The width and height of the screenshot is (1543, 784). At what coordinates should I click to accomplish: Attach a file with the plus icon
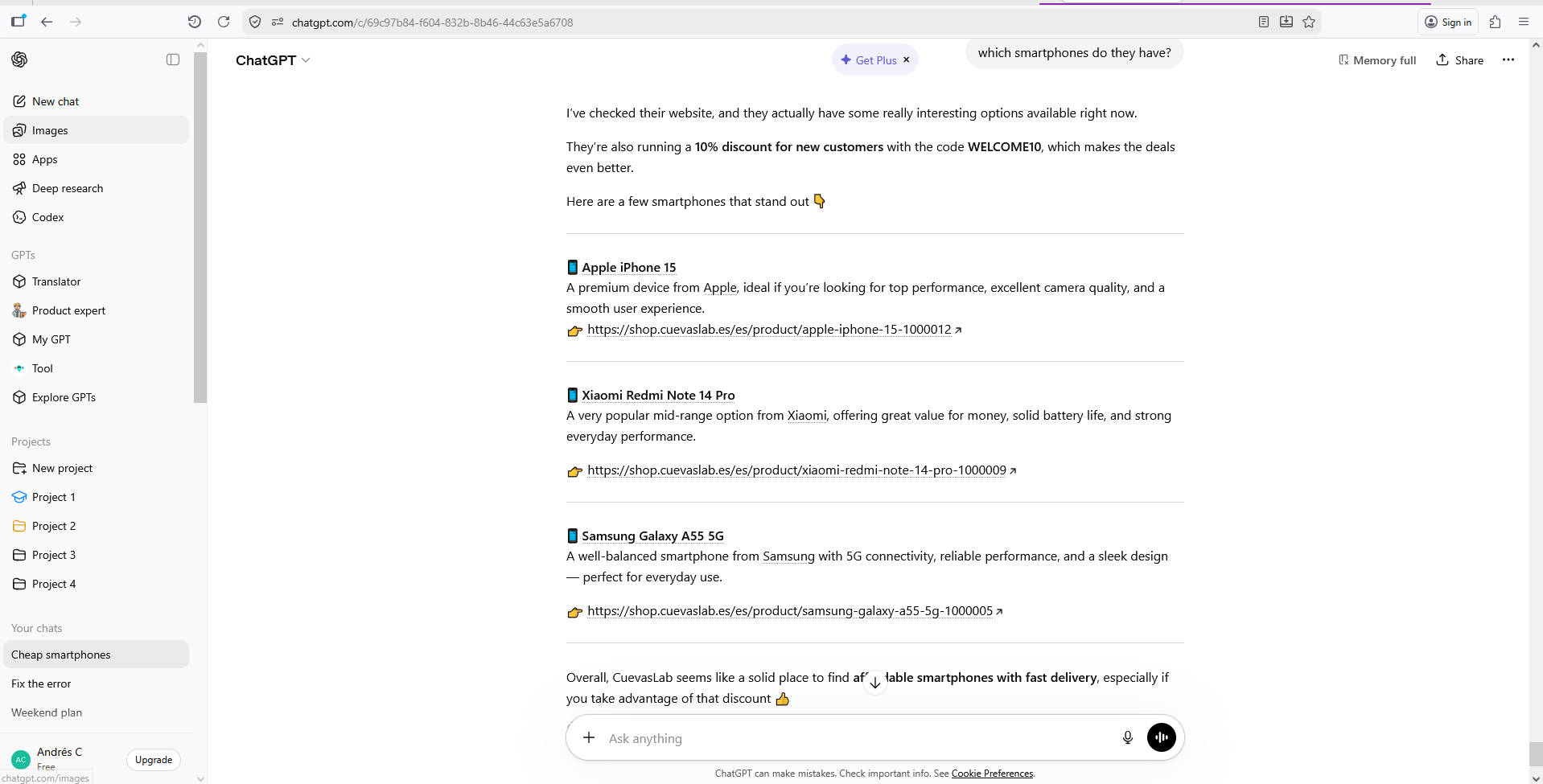click(x=589, y=737)
